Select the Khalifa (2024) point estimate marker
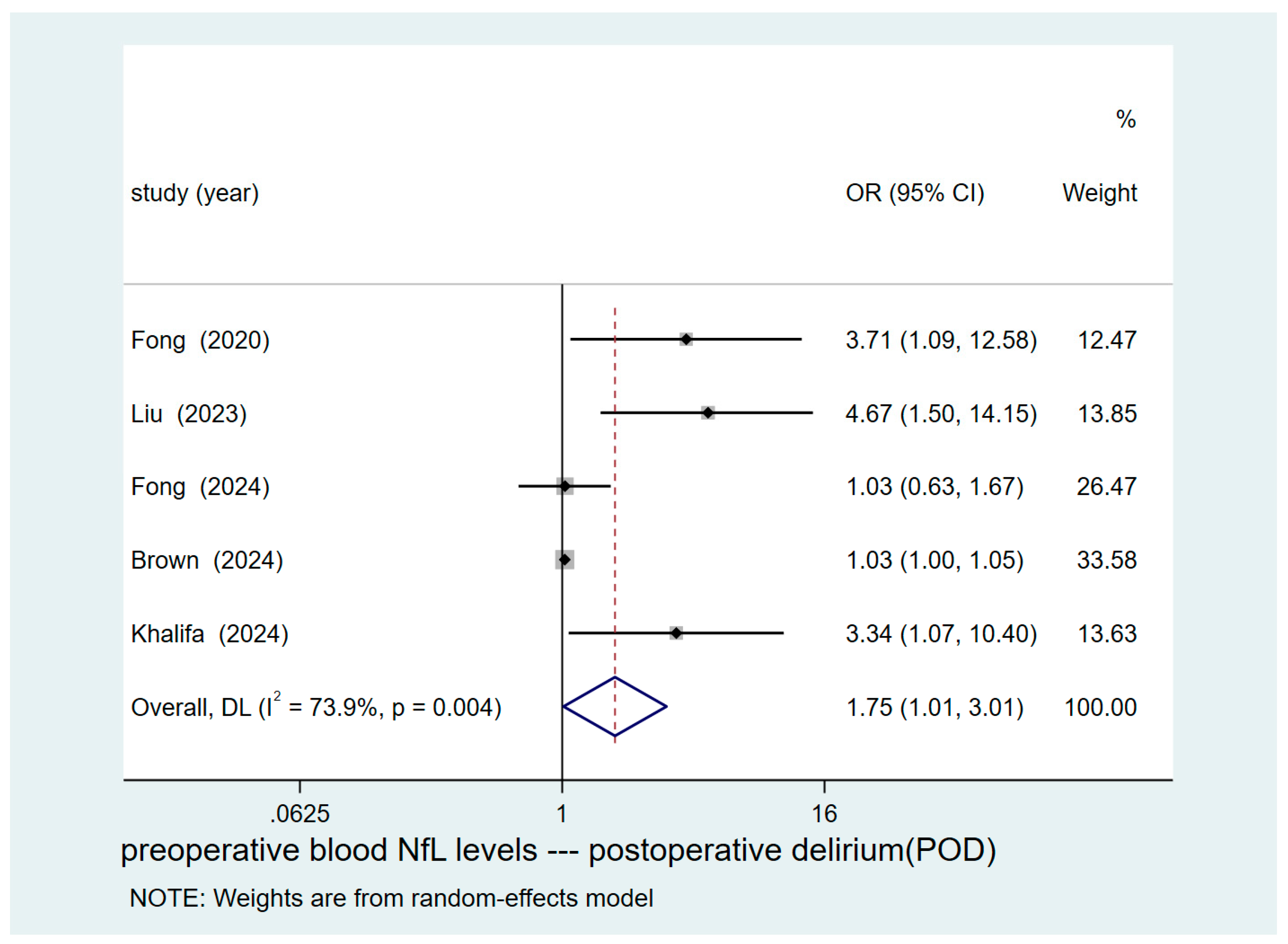Screen dimensions: 1288x944 (x=676, y=633)
